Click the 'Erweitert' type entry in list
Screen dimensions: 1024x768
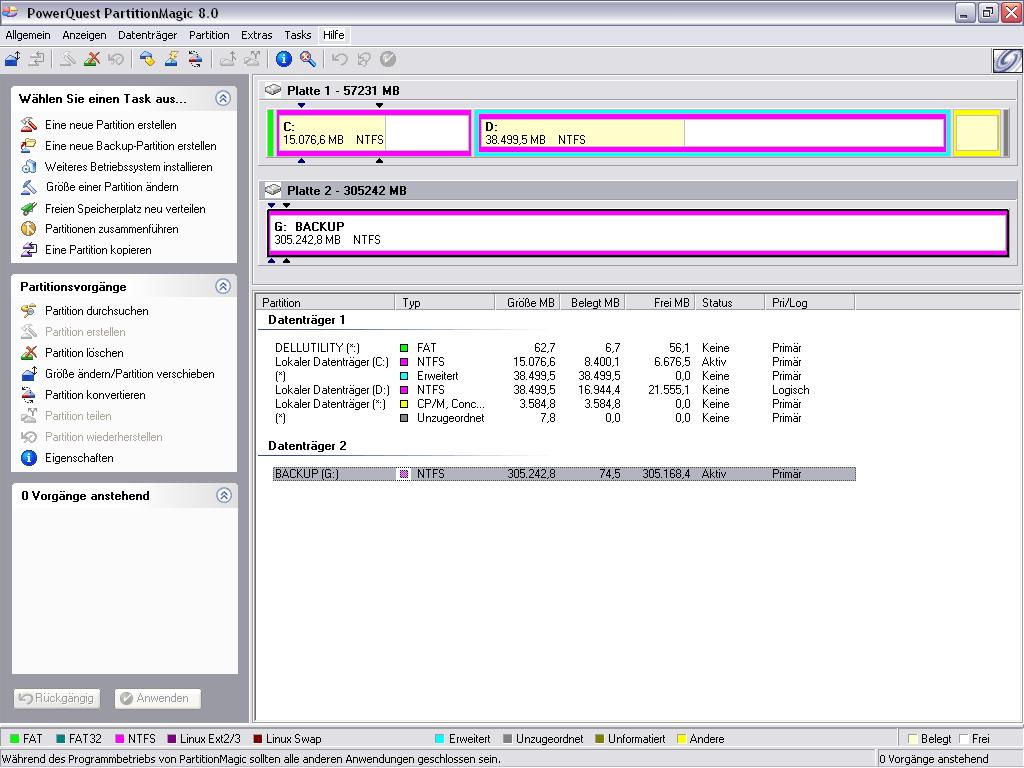[438, 376]
